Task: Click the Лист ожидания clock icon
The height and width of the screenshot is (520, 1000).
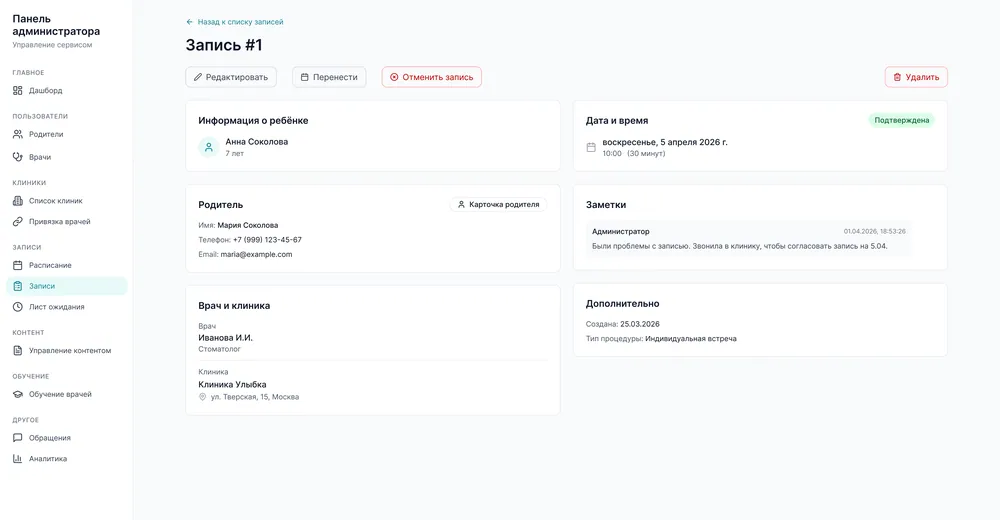Action: click(18, 307)
